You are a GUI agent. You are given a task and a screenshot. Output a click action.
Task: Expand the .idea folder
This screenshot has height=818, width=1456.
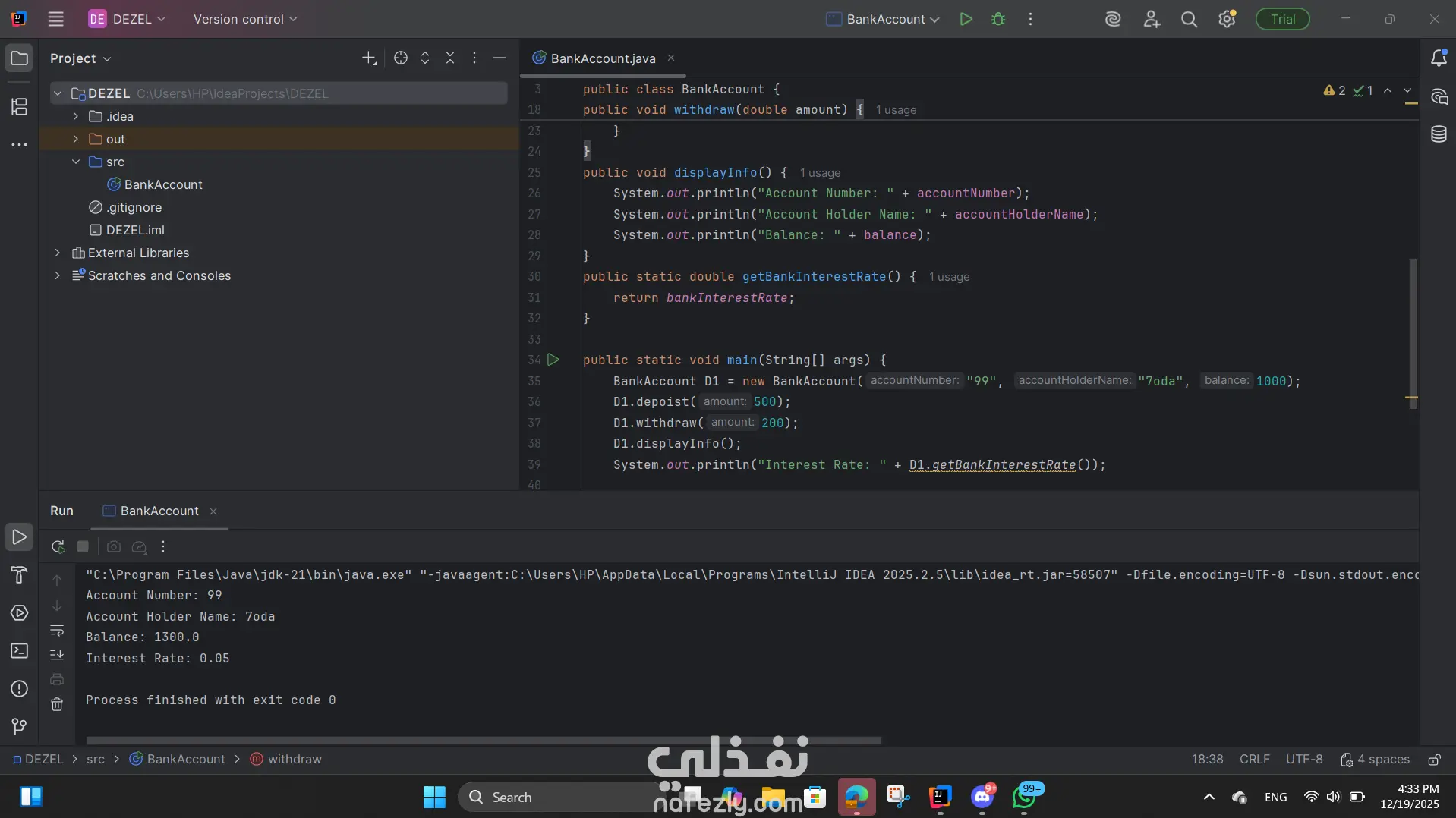pos(76,116)
